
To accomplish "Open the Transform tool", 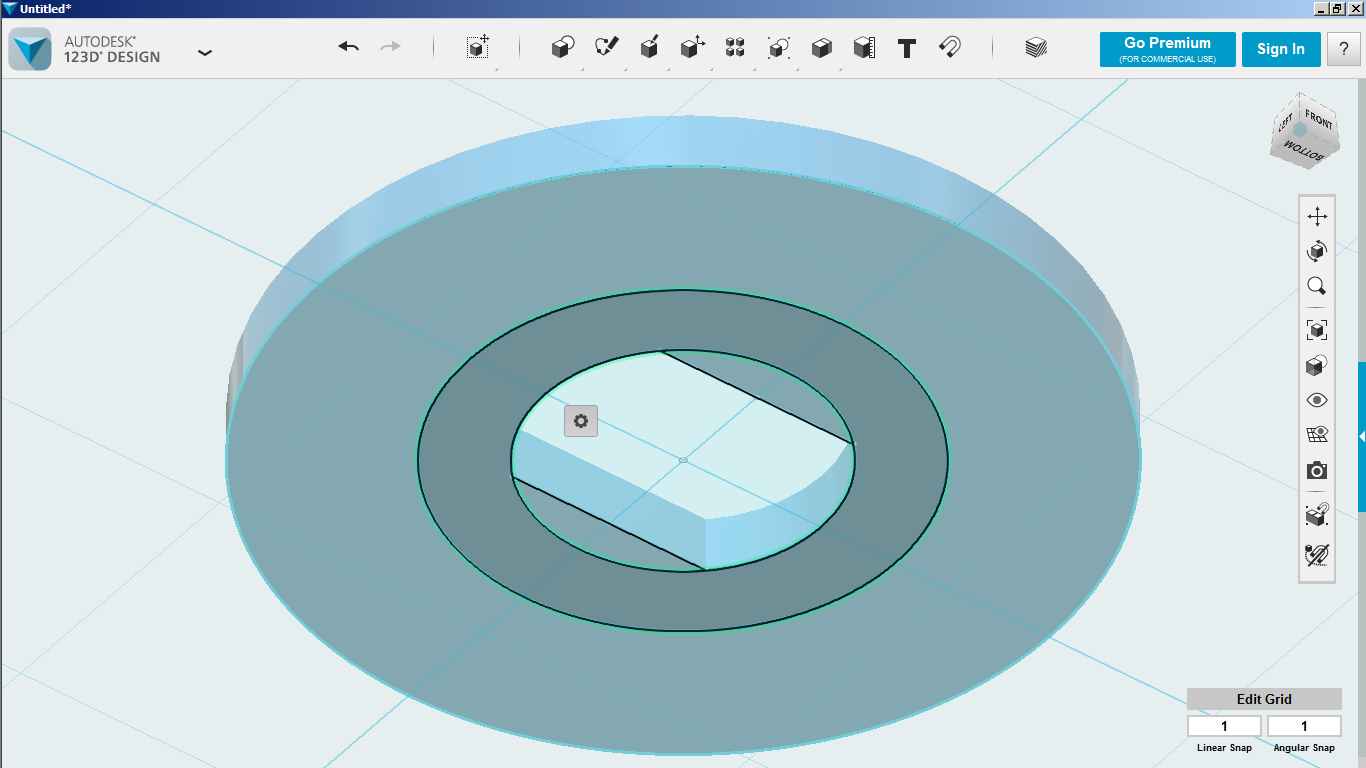I will 478,47.
